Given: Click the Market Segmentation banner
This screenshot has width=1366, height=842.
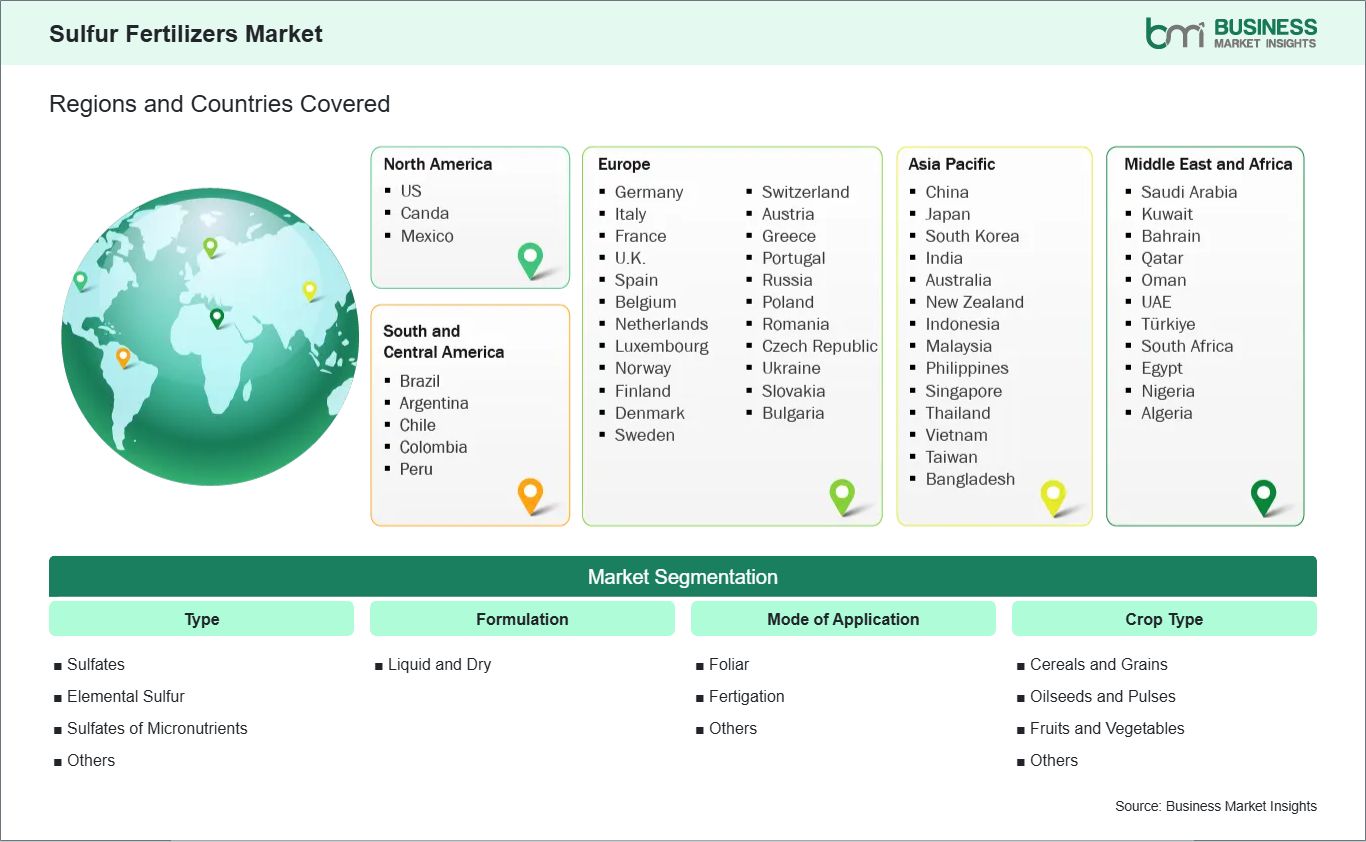Looking at the screenshot, I should pyautogui.click(x=683, y=577).
